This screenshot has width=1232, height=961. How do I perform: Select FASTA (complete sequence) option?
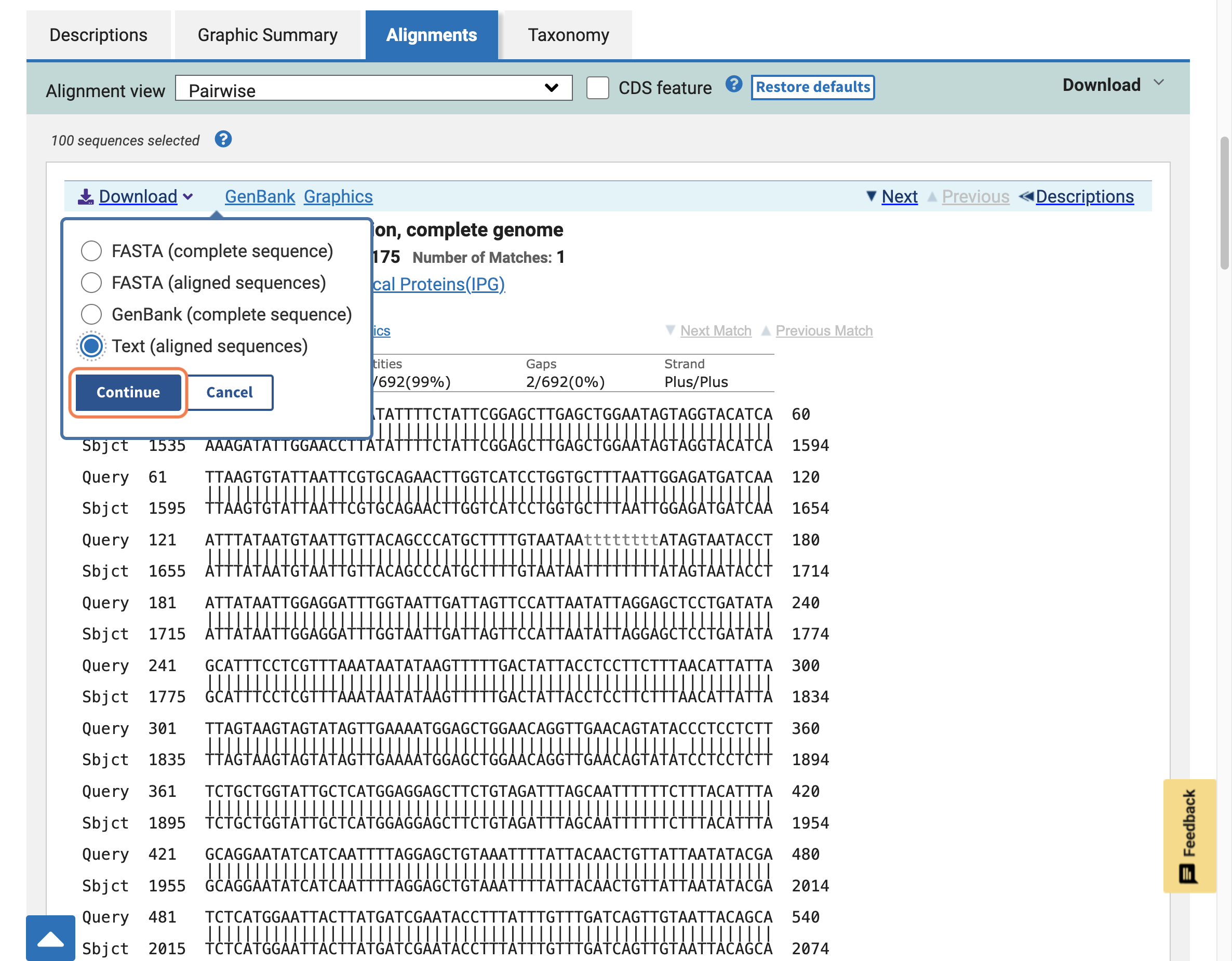pos(91,251)
